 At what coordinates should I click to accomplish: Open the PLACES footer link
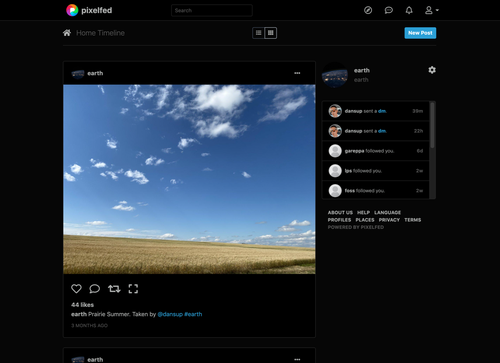(365, 220)
